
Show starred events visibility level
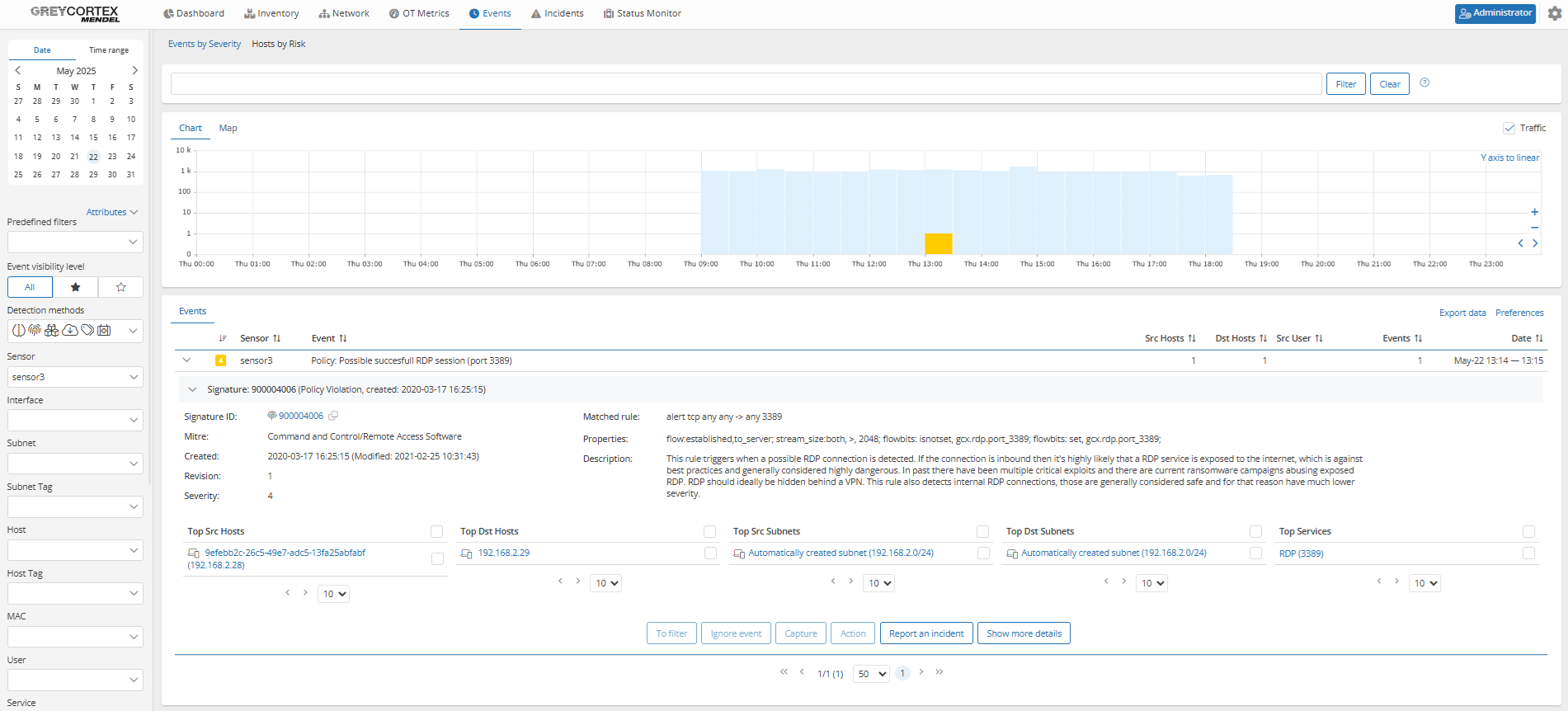pos(75,287)
